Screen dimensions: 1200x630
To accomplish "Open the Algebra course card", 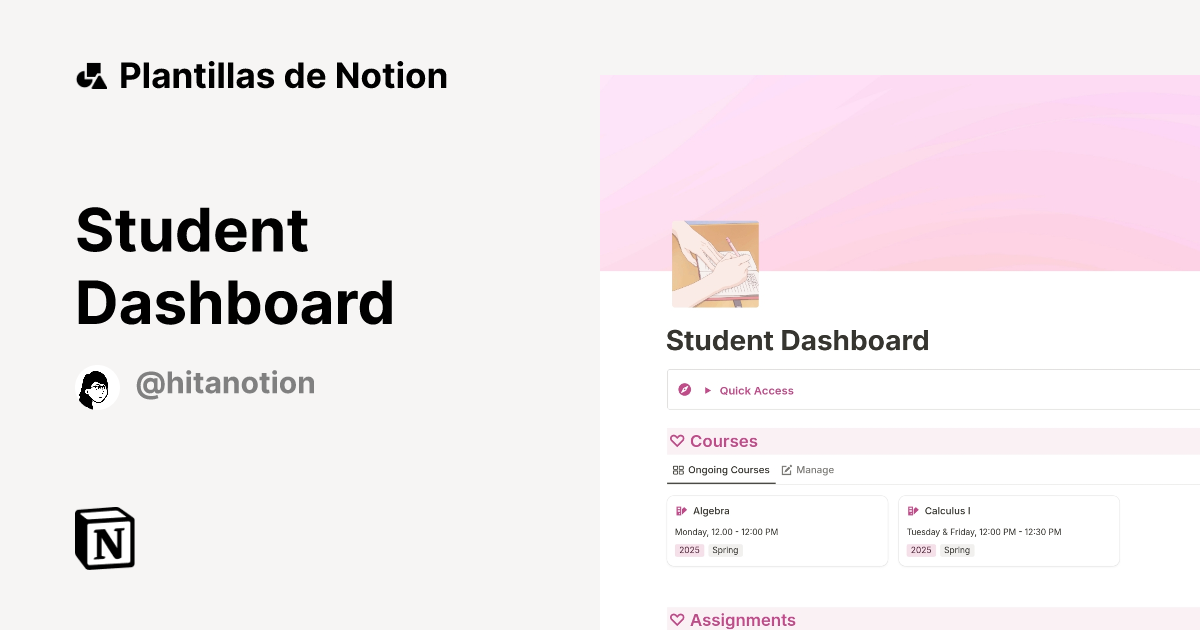I will click(x=777, y=530).
